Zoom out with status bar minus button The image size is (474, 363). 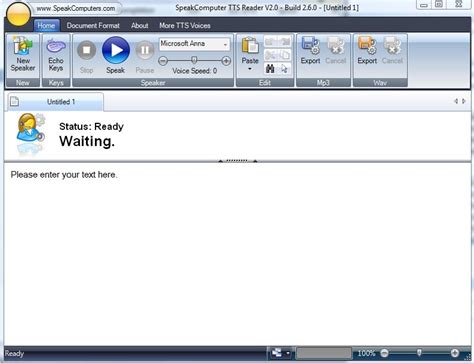(x=384, y=353)
